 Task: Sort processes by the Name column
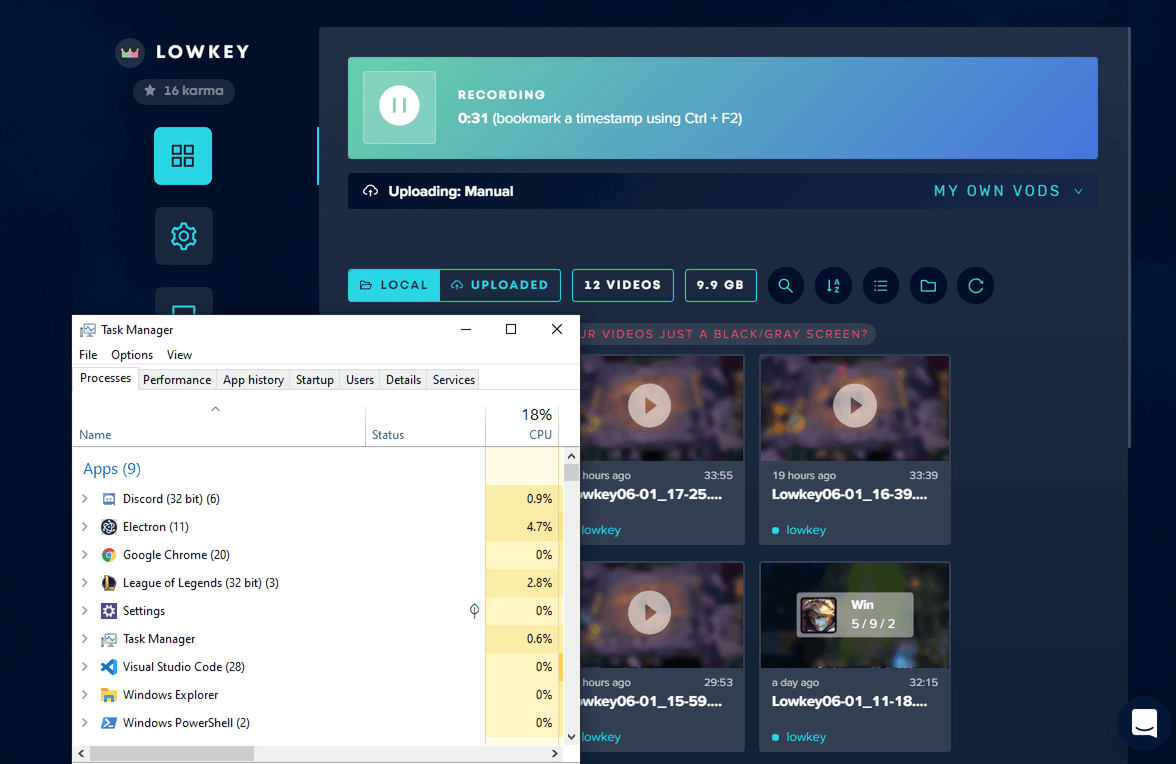click(219, 426)
